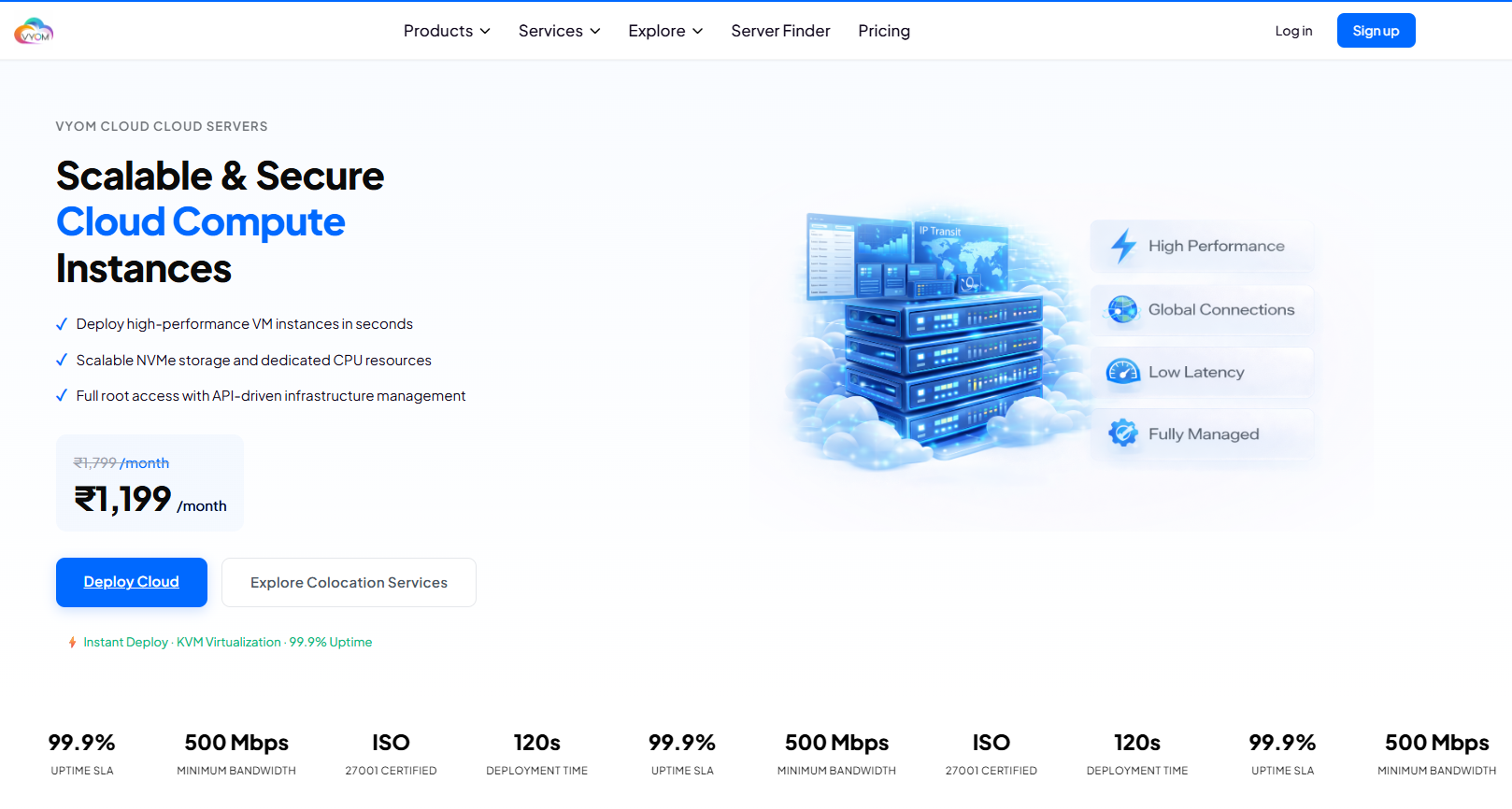Click Explore Colocation Services button
1512x809 pixels.
click(x=349, y=582)
